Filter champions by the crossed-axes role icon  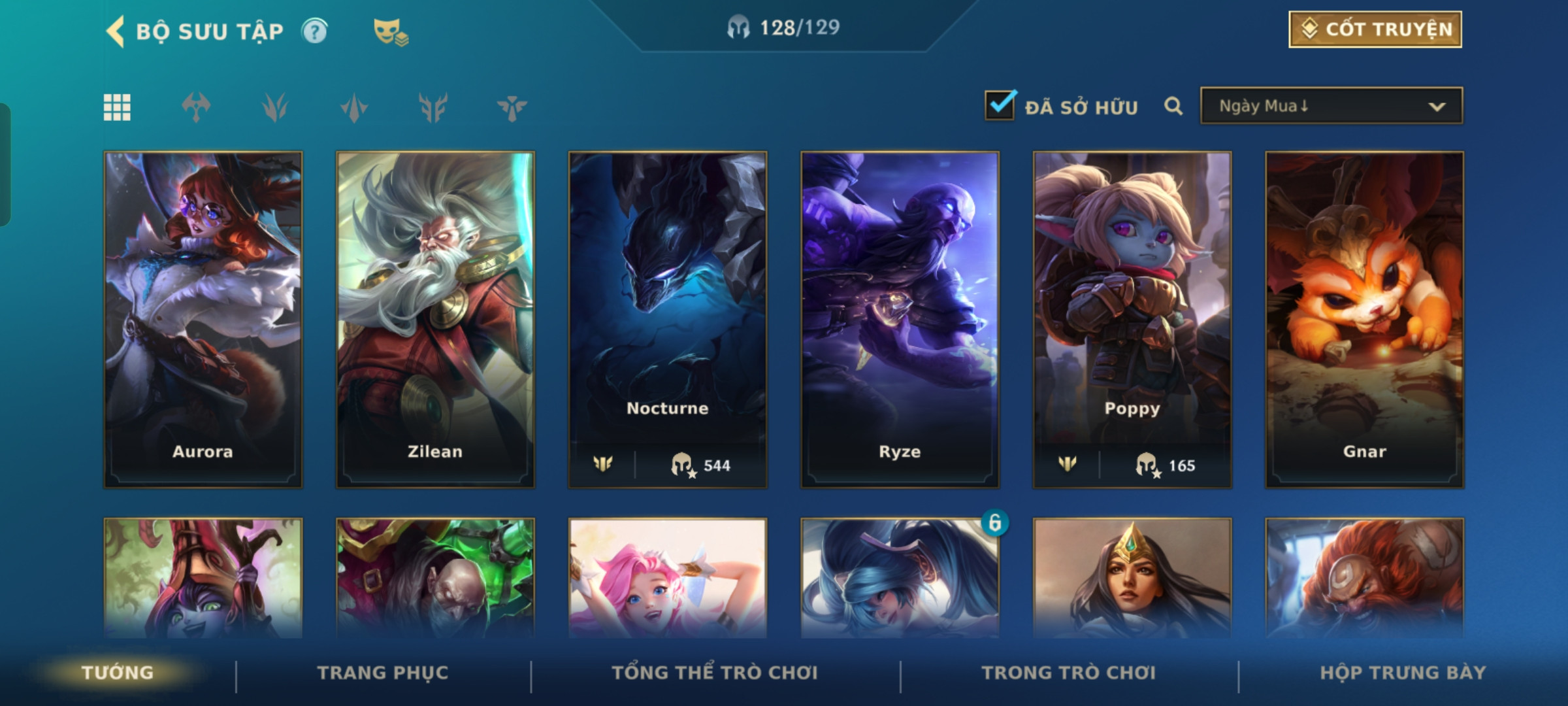pos(196,107)
